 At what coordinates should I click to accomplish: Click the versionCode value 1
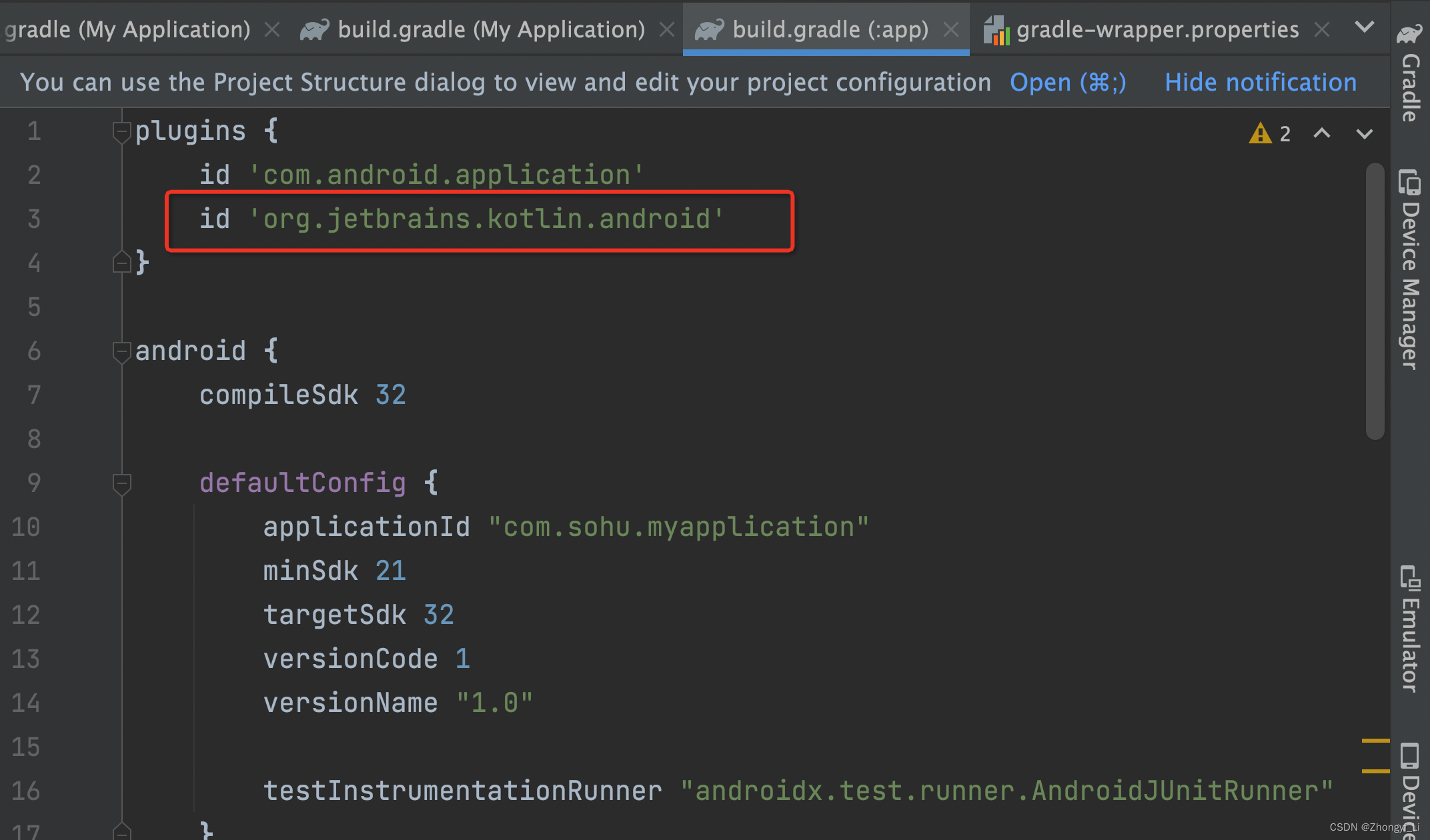(463, 659)
